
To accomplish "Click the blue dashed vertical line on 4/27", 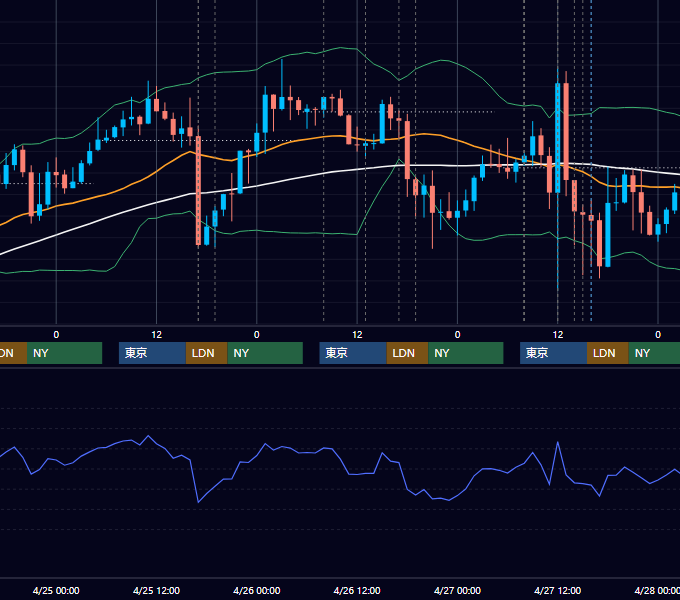I will (591, 160).
